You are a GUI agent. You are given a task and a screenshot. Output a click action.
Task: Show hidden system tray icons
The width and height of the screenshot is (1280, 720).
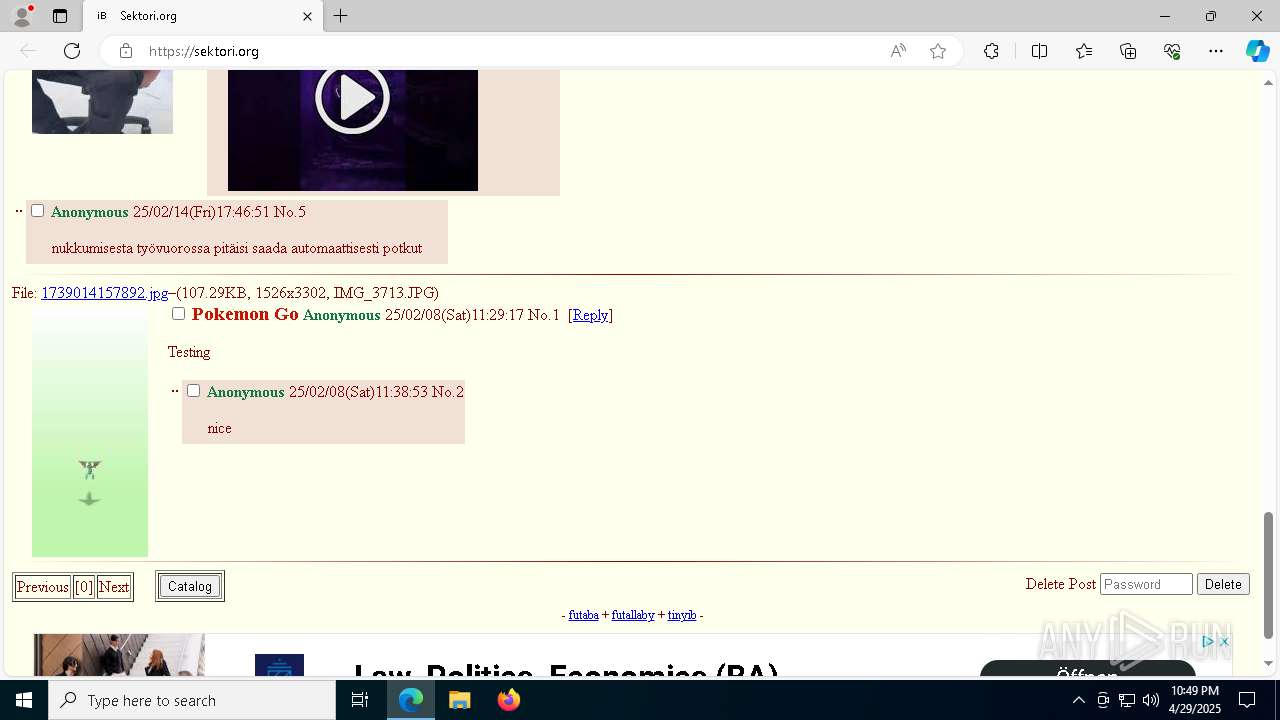(x=1078, y=700)
